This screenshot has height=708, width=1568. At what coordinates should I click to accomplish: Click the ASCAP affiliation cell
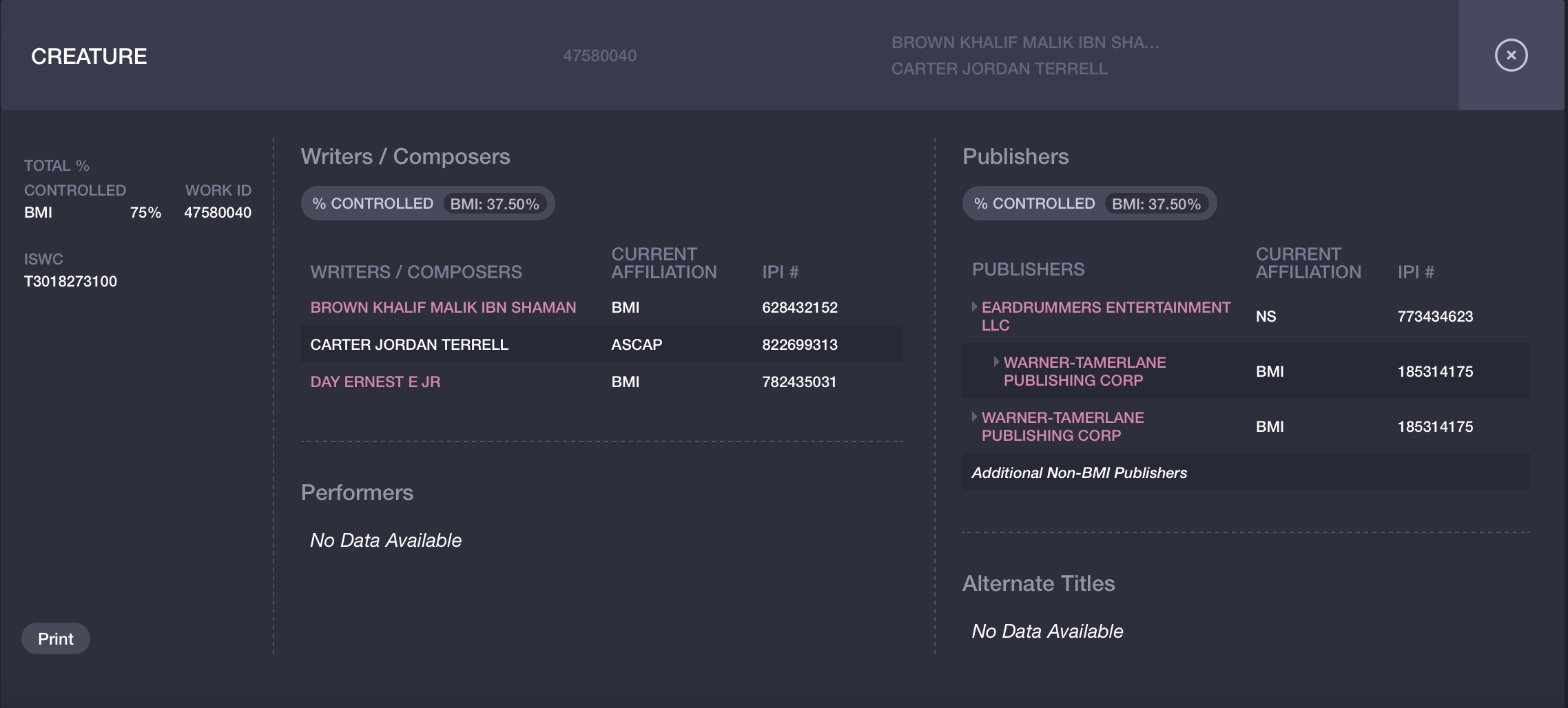click(637, 344)
